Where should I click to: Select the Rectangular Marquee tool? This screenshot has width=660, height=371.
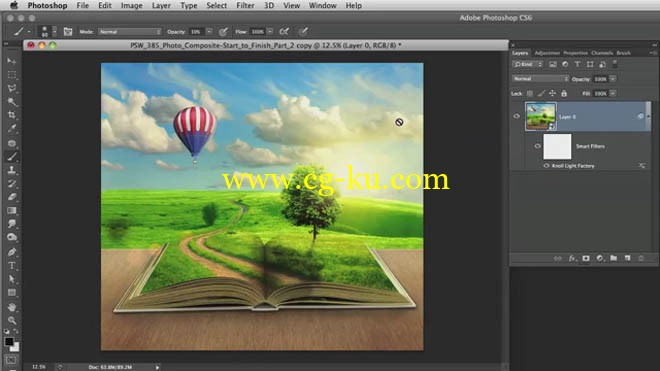pyautogui.click(x=12, y=75)
